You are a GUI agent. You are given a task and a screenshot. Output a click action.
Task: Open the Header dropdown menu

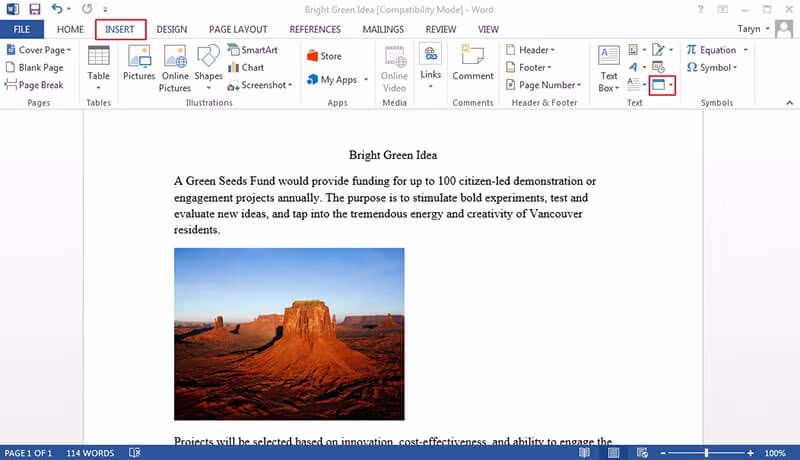(530, 49)
